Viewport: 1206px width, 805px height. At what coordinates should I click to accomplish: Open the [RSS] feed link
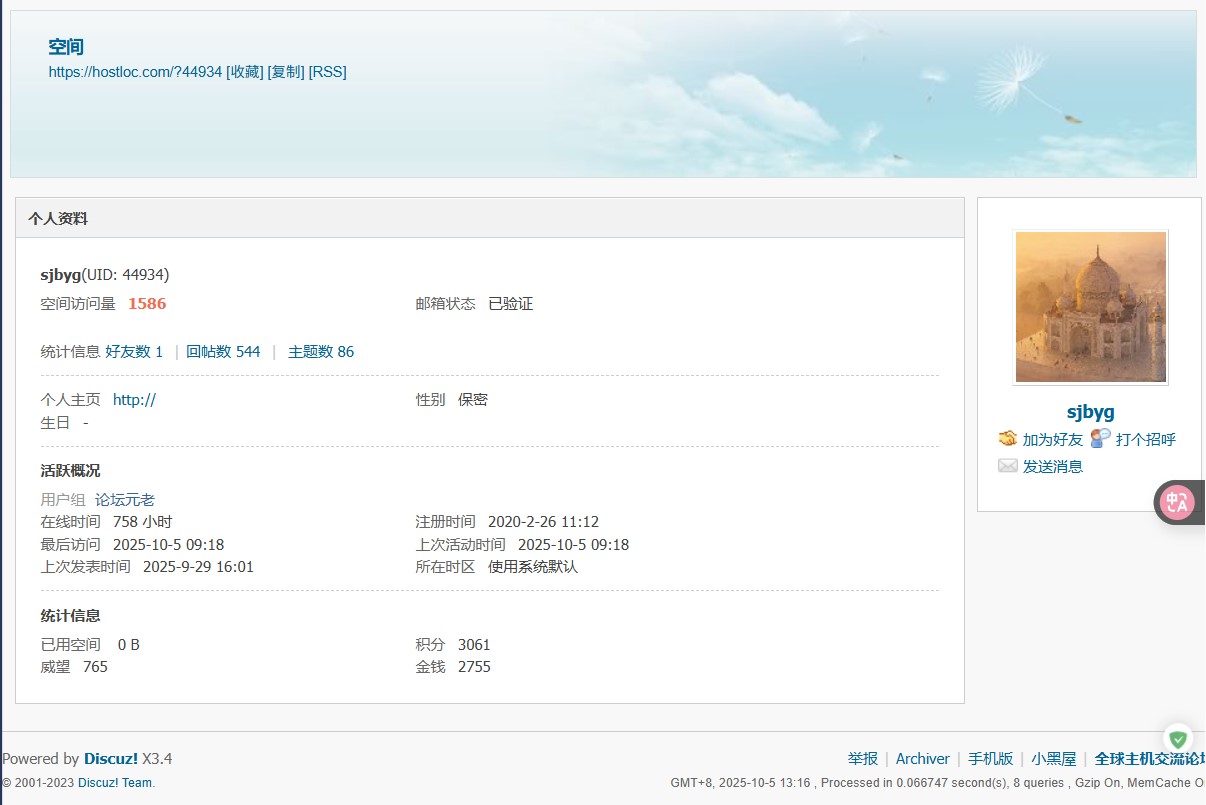click(x=328, y=72)
